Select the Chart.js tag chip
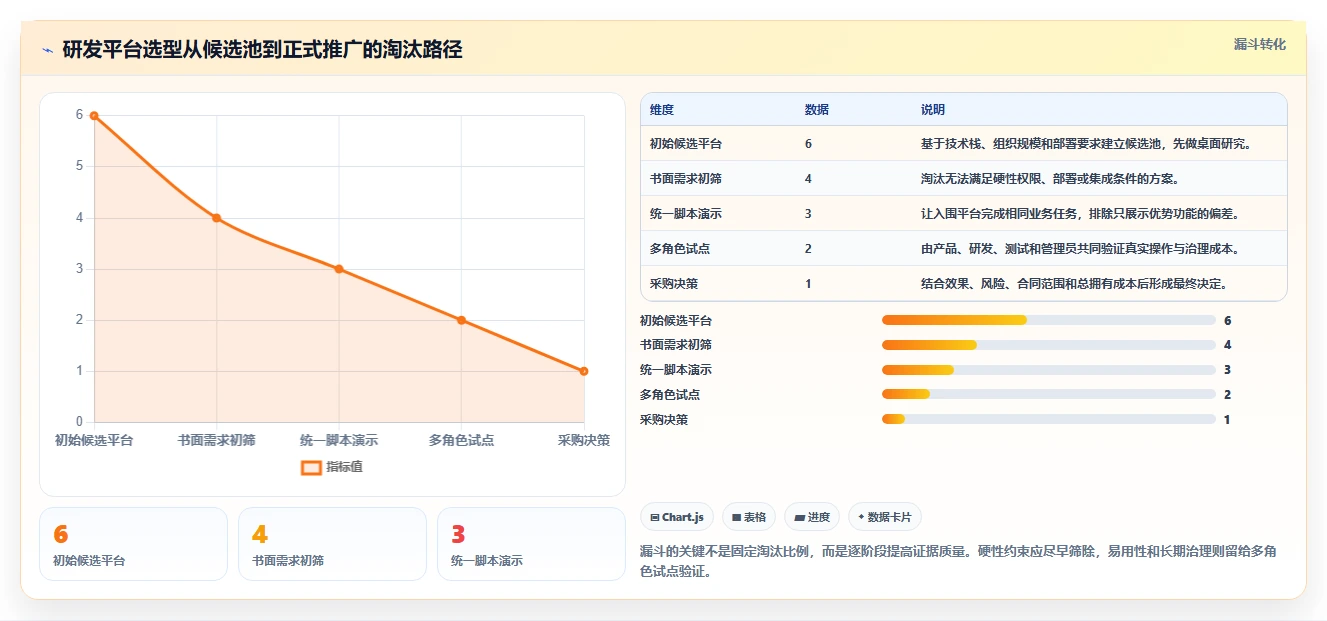The image size is (1327, 621). pyautogui.click(x=677, y=517)
